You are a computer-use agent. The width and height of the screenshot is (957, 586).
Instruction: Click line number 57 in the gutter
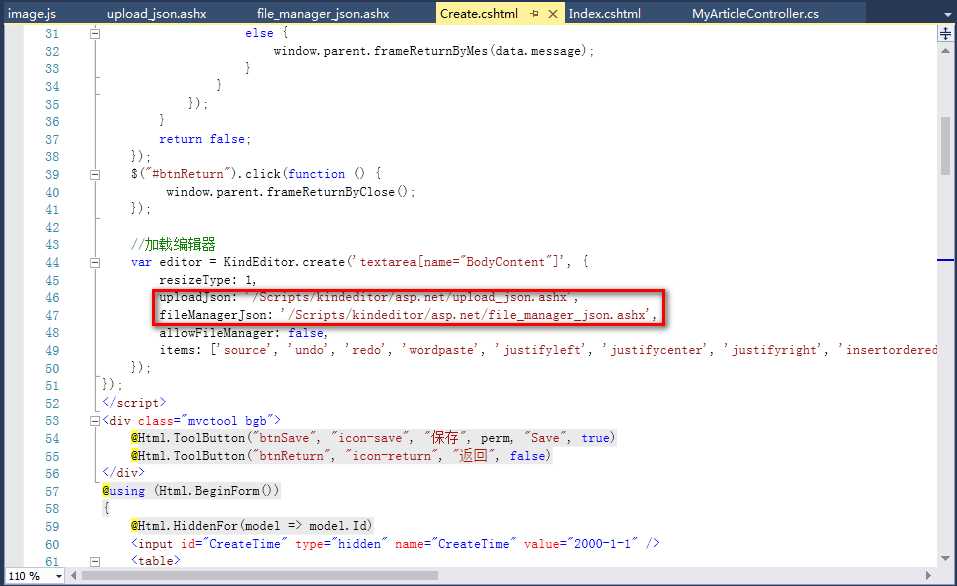point(52,491)
